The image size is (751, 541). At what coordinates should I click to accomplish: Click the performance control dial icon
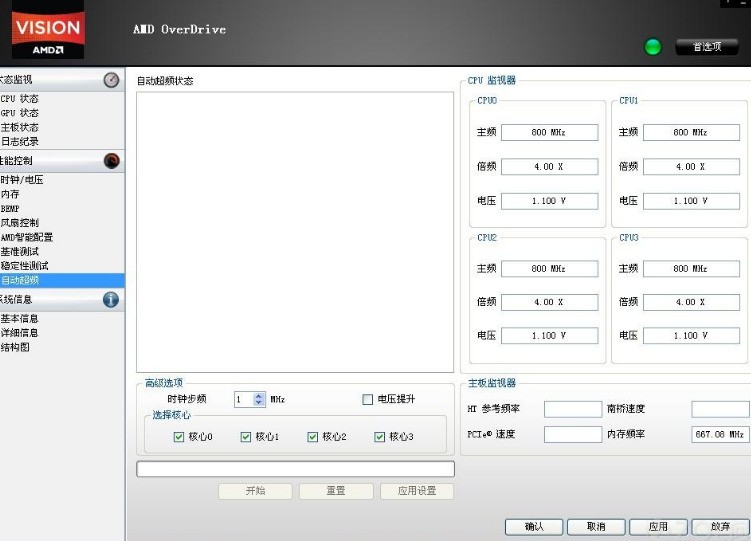(111, 161)
